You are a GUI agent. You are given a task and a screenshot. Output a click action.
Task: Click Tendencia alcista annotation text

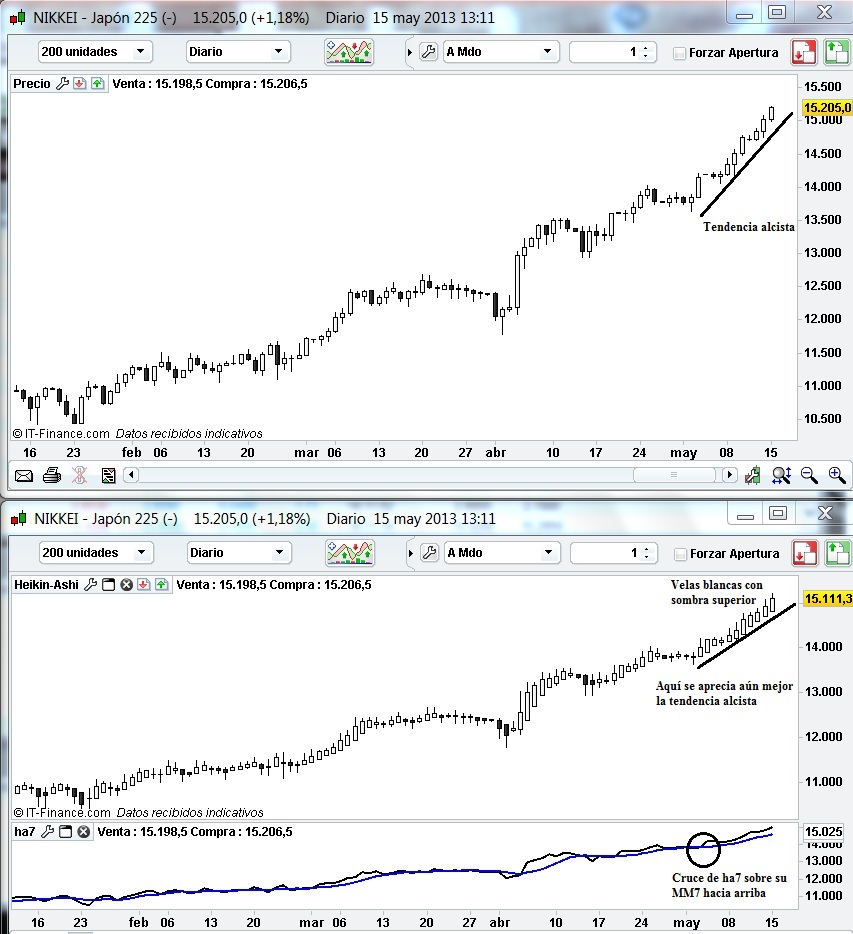coord(749,227)
